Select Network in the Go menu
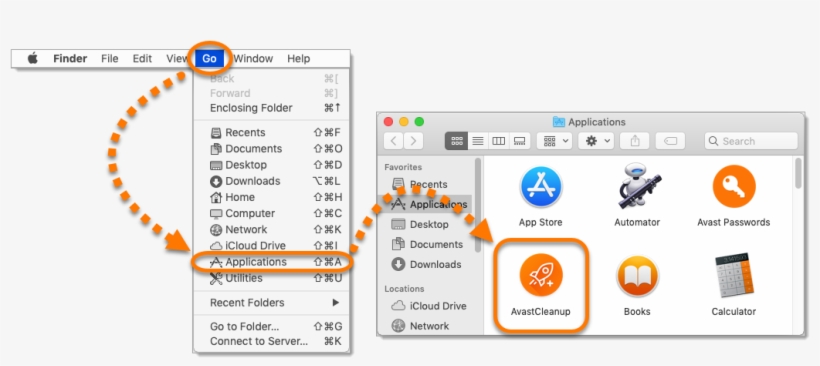 point(271,230)
